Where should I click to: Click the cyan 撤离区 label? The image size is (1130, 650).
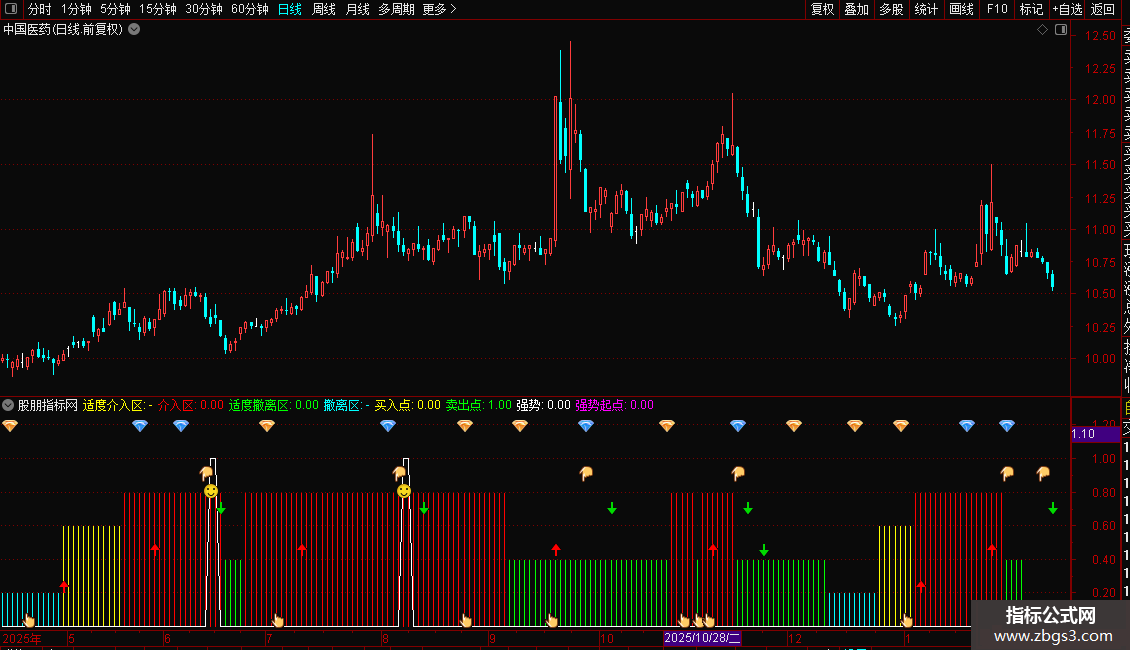[347, 405]
